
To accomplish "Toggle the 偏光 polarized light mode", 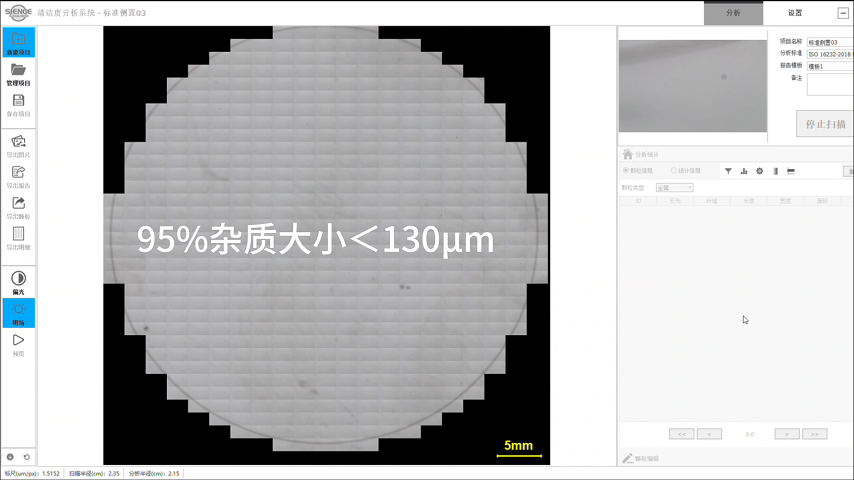I will pyautogui.click(x=18, y=279).
